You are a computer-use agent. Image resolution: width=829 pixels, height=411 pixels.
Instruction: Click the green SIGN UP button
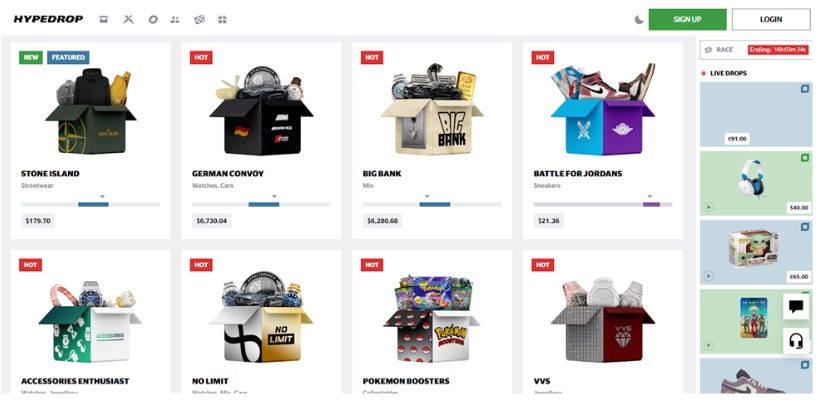[687, 20]
